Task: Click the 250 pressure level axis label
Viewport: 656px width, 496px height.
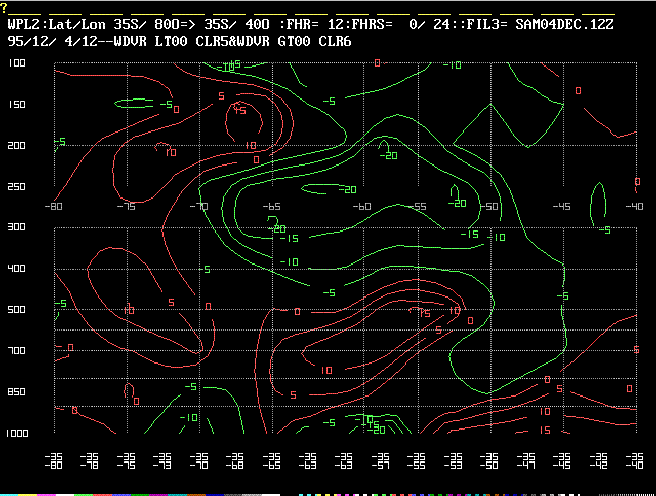Action: click(17, 187)
